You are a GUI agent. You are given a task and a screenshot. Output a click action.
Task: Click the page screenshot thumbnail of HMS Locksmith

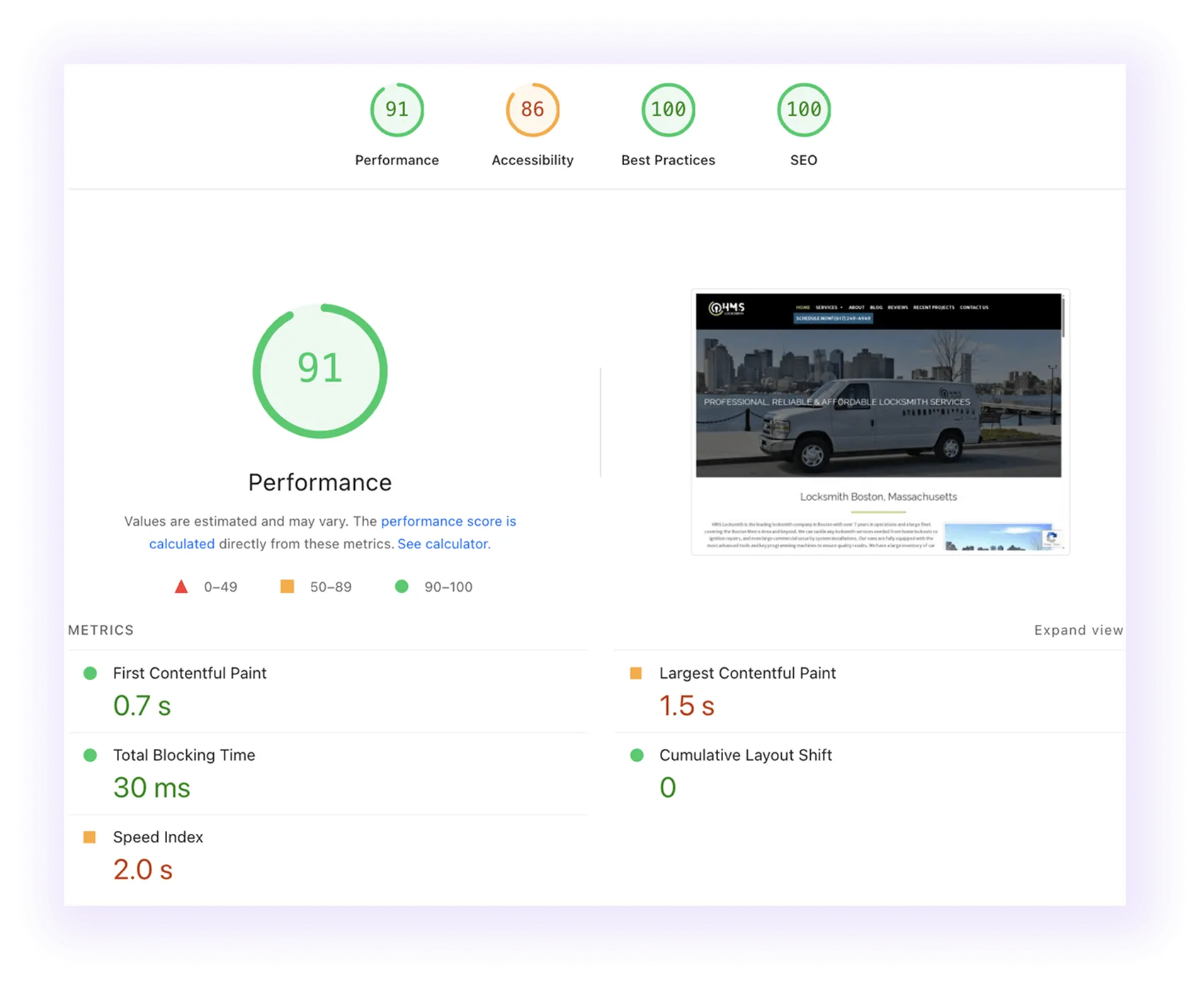879,422
